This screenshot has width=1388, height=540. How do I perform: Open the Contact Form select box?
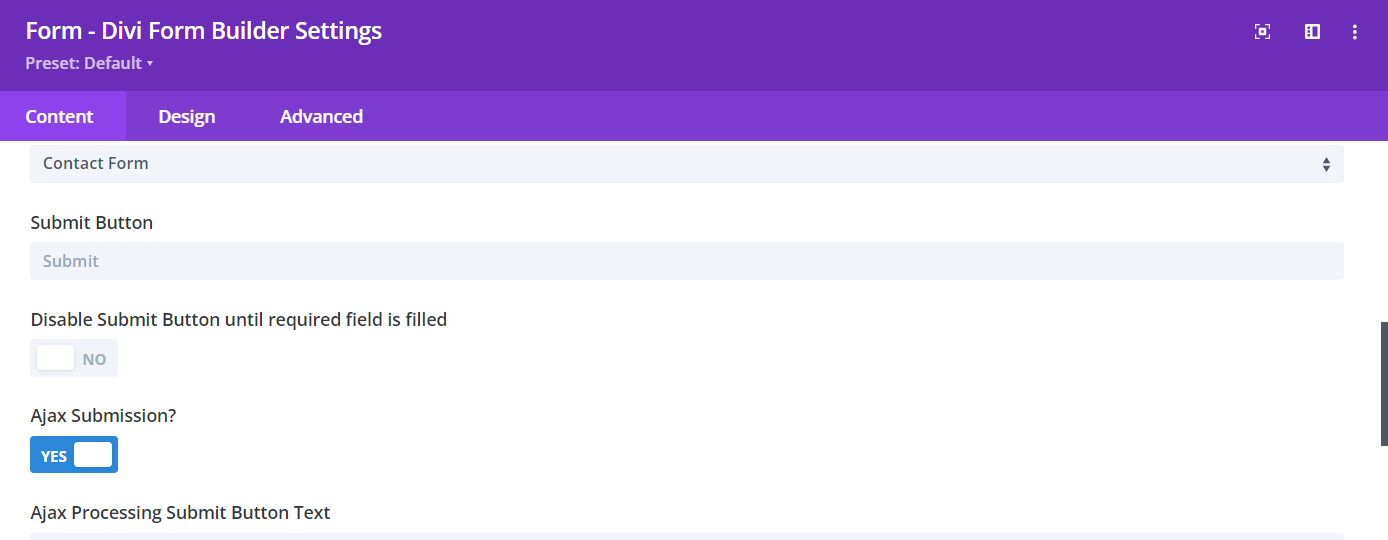pos(686,164)
